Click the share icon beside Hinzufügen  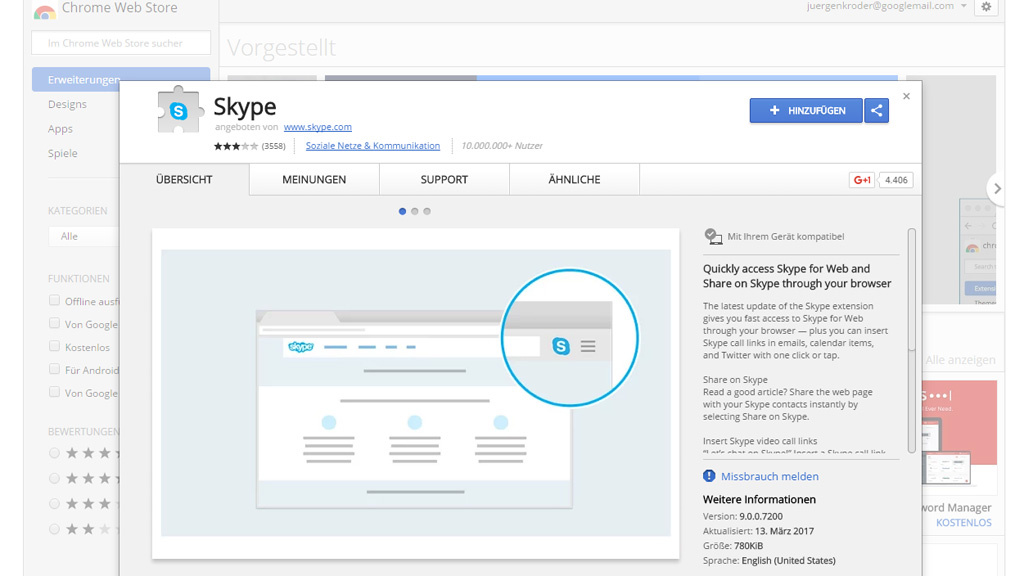pos(877,111)
